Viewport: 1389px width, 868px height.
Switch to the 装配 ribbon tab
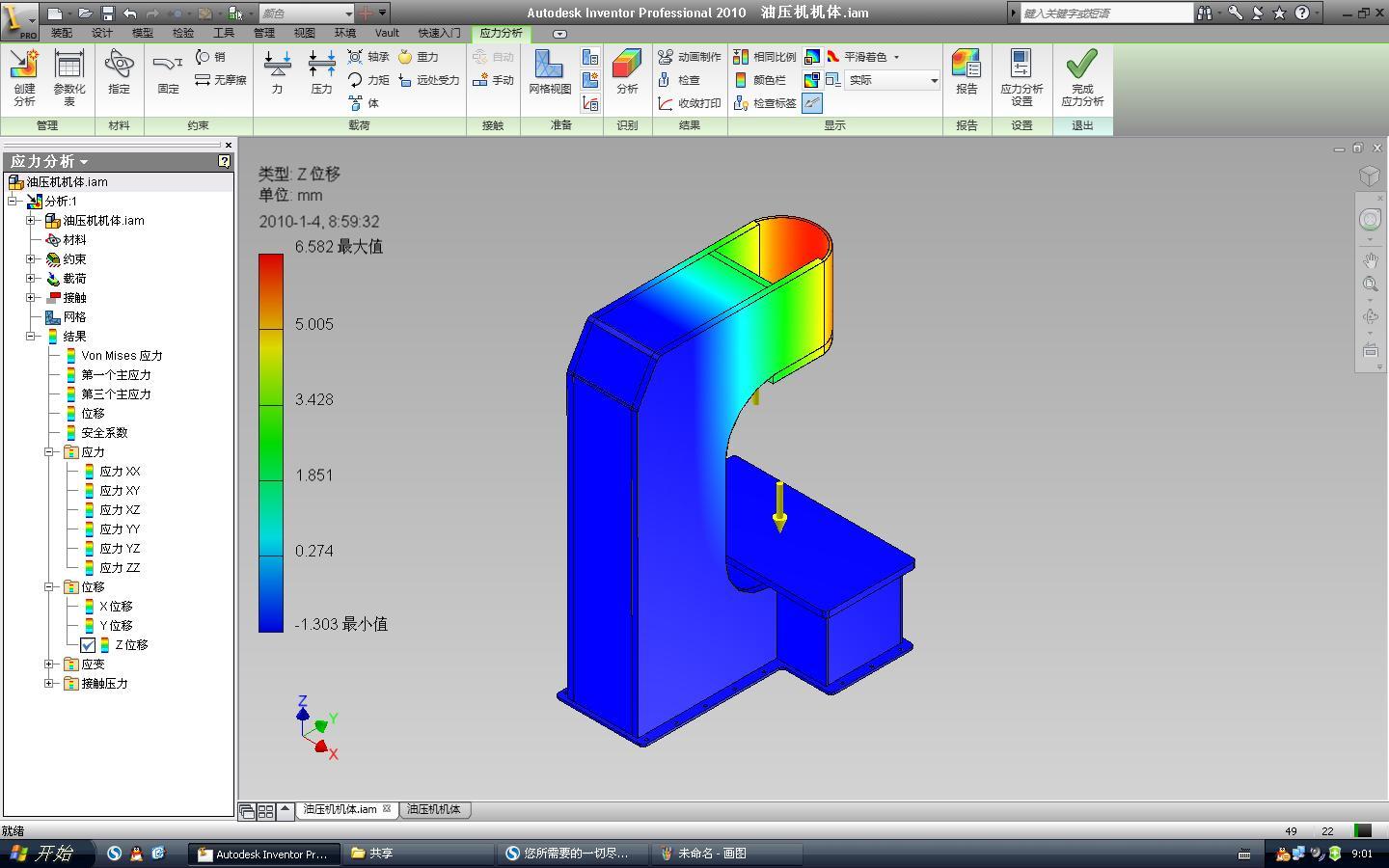coord(62,33)
